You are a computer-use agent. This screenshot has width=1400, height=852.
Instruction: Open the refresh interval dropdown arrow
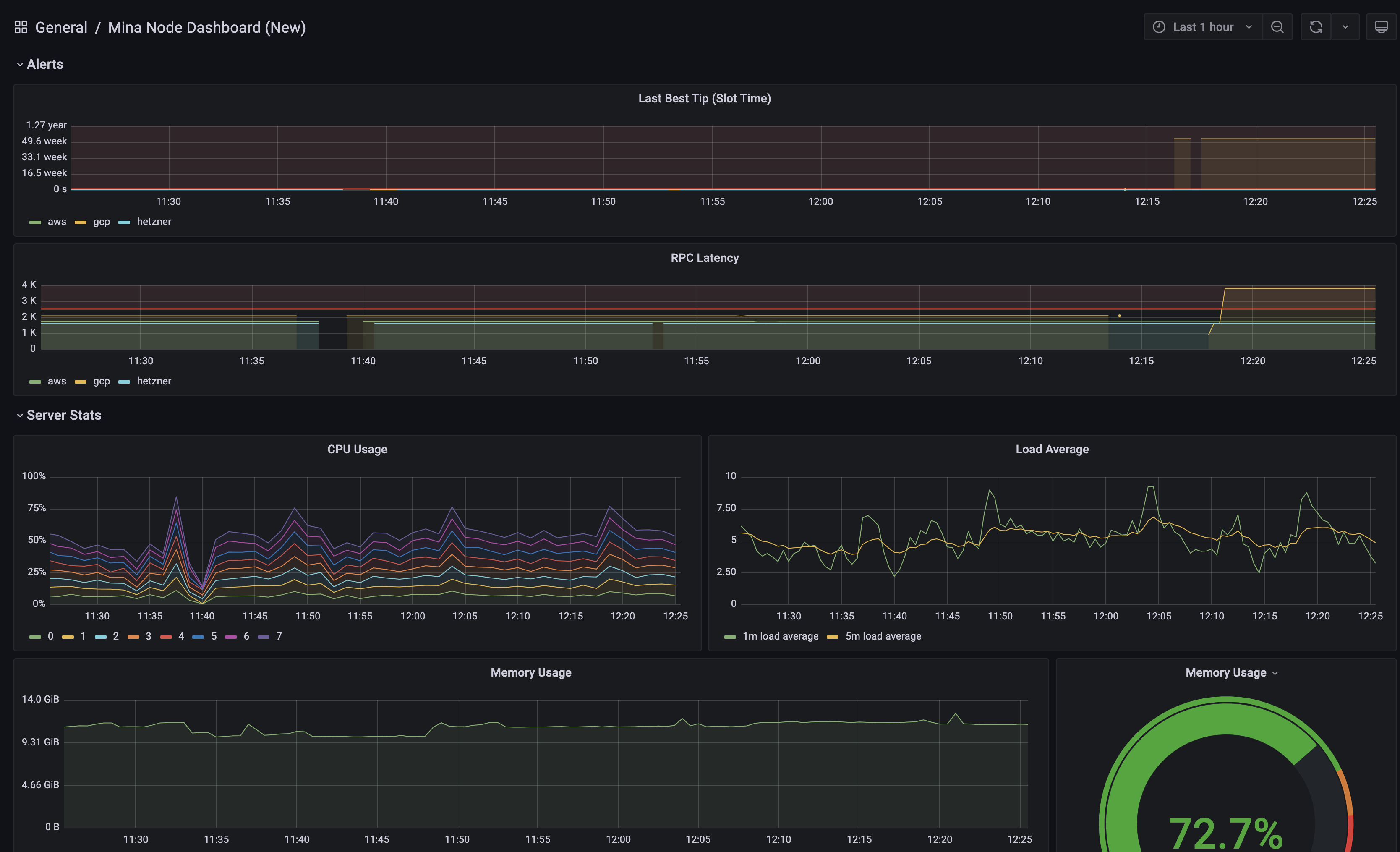(x=1345, y=27)
